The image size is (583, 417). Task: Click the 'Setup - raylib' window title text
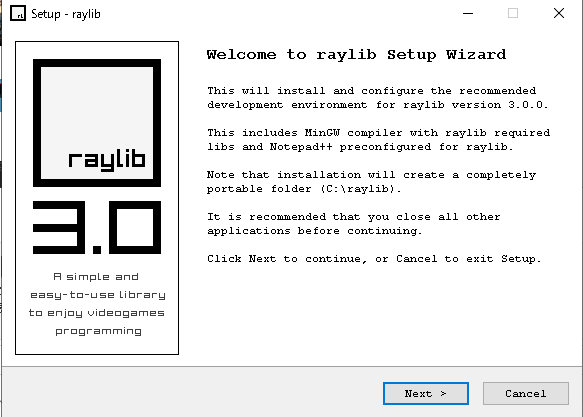(66, 14)
